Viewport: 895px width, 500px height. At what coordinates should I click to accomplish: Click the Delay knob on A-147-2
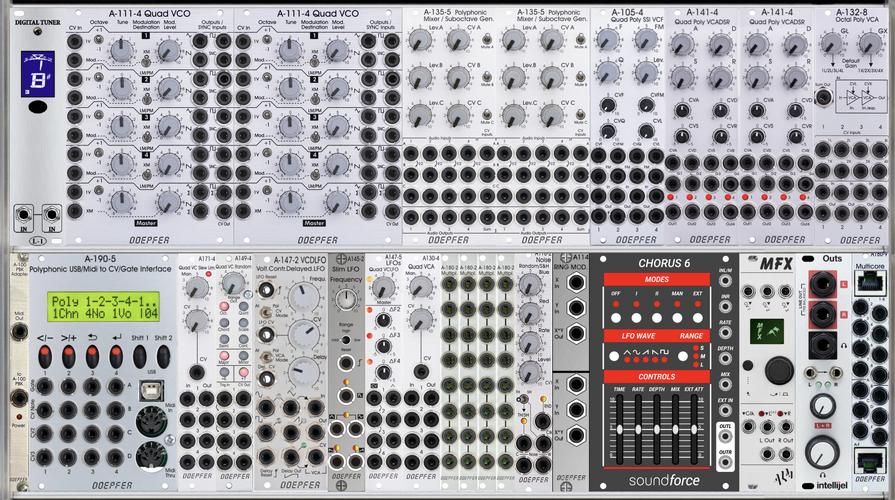(x=304, y=373)
